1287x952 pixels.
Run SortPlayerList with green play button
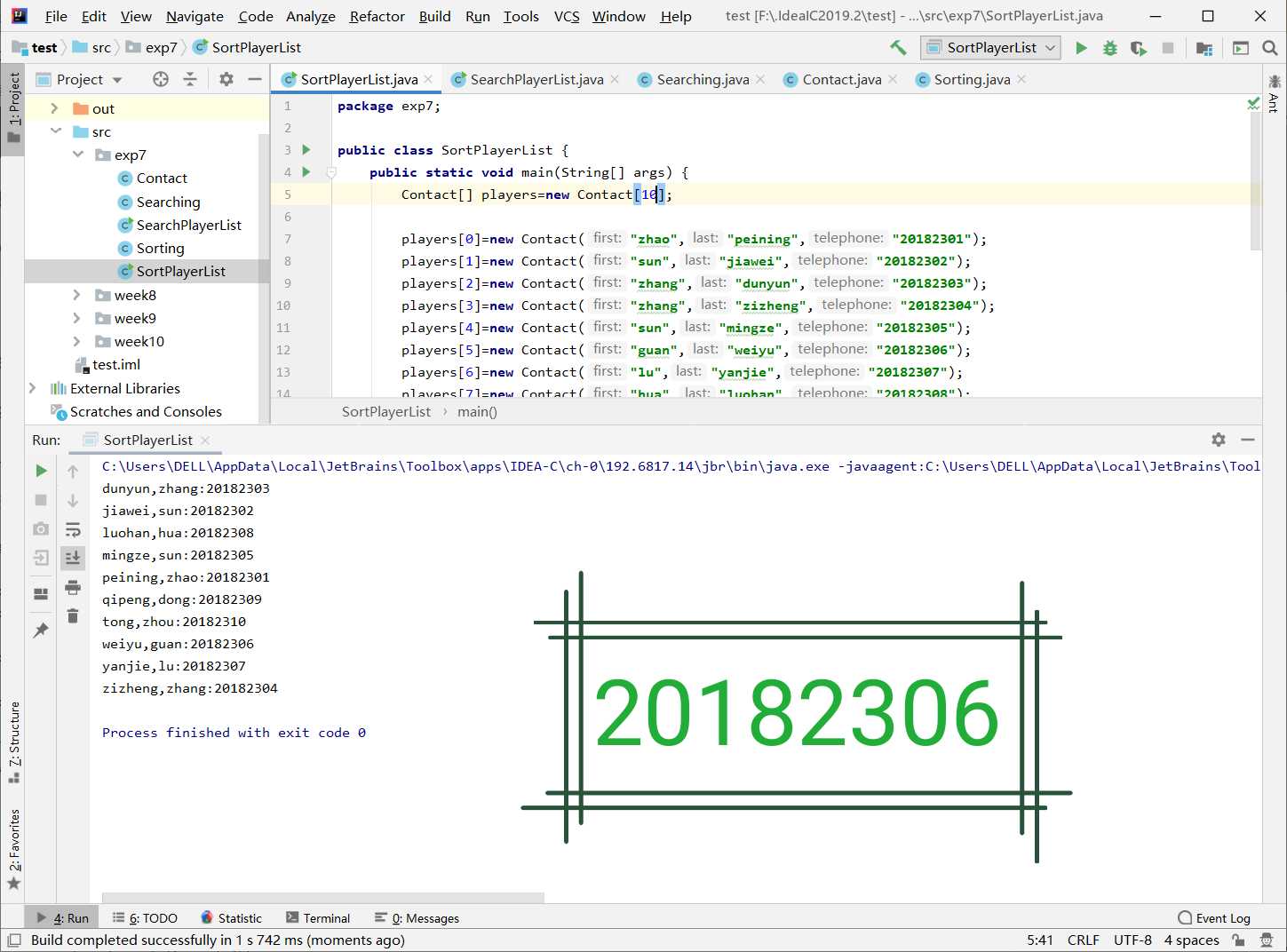[1081, 48]
